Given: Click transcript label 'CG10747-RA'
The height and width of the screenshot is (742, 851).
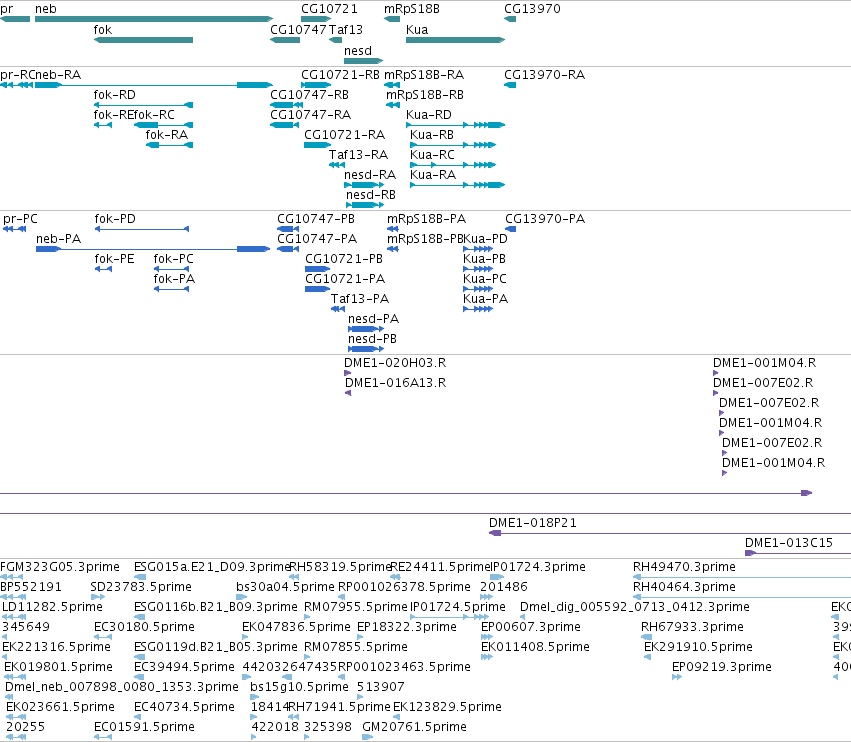Looking at the screenshot, I should click(x=310, y=115).
